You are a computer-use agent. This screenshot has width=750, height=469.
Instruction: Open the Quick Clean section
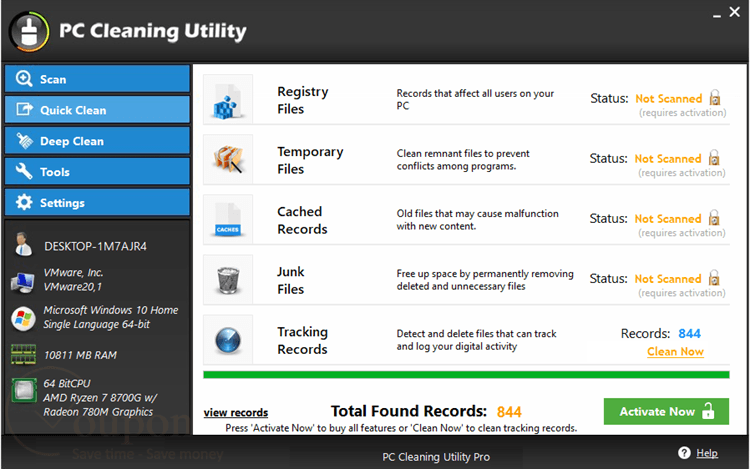[x=98, y=109]
